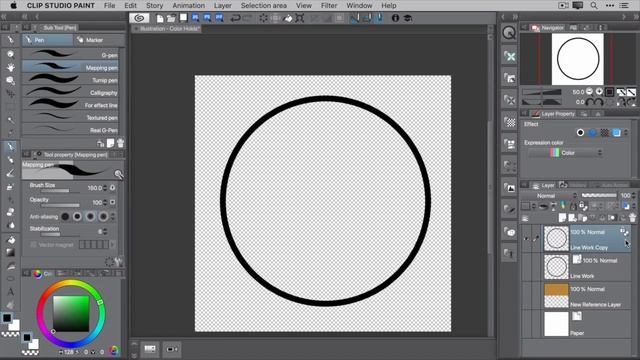Image resolution: width=640 pixels, height=360 pixels.
Task: Click the new raster layer icon
Action: click(x=562, y=218)
